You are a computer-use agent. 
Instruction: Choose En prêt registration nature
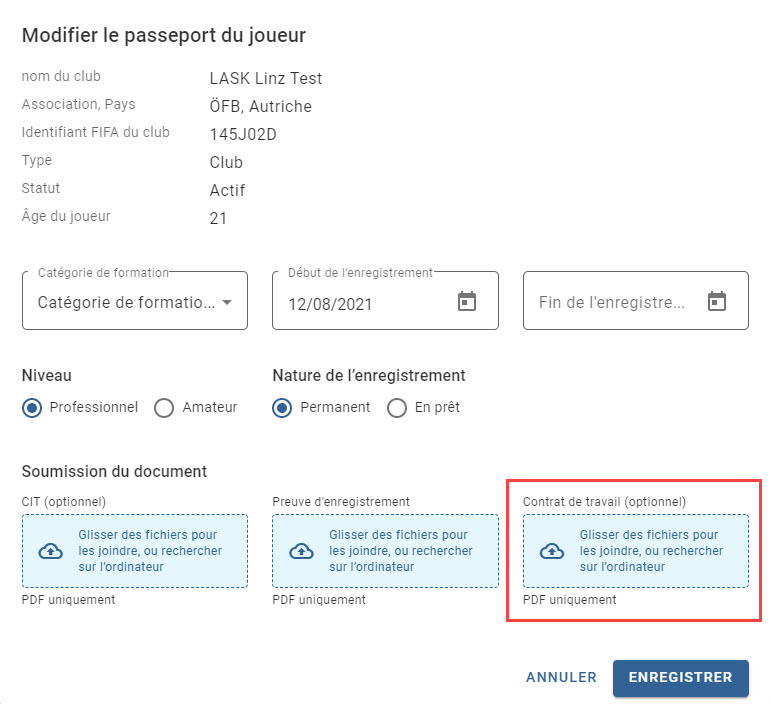[397, 408]
